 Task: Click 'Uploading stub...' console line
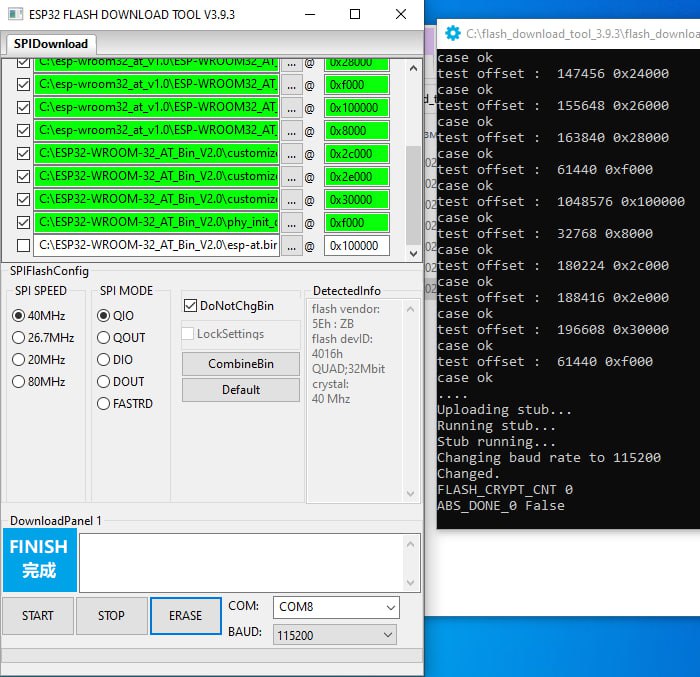504,410
